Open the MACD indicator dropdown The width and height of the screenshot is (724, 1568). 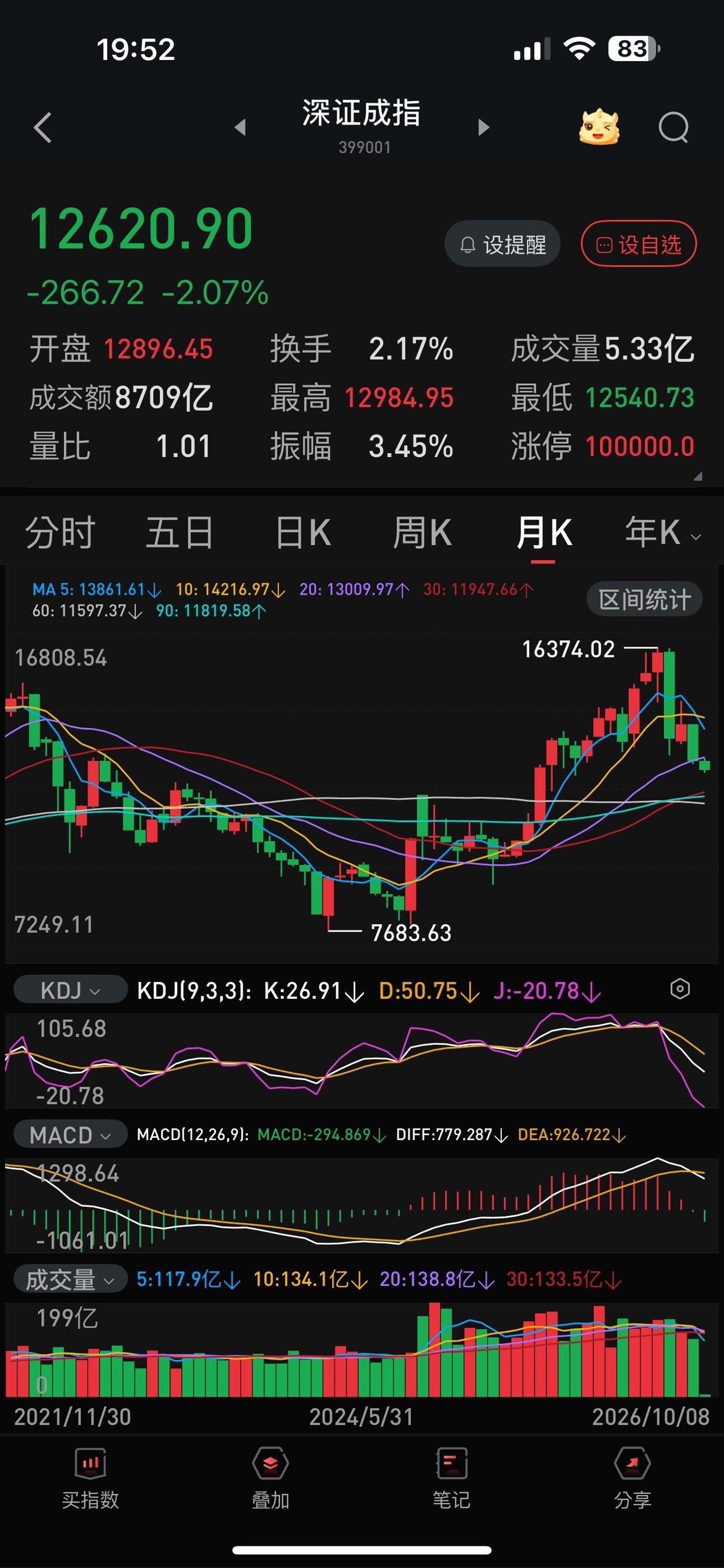click(x=70, y=1134)
